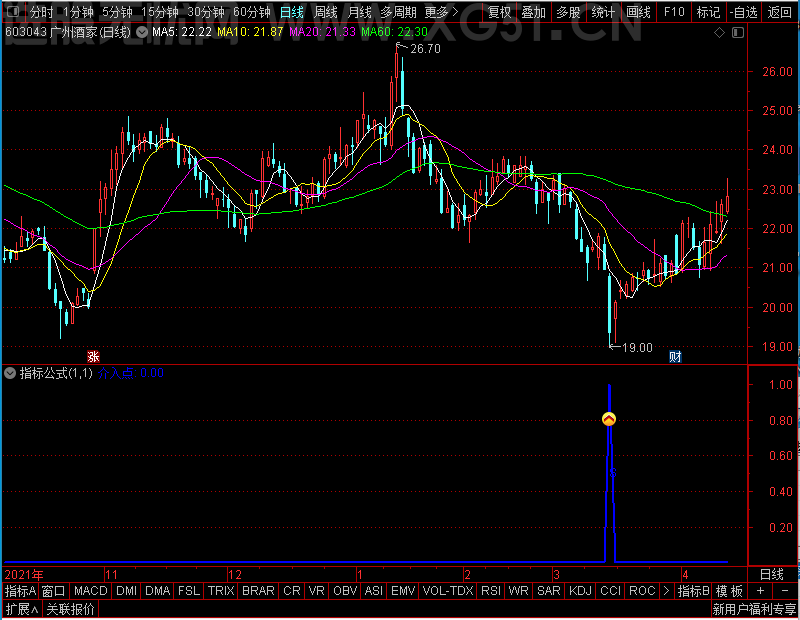Click the 603043 广州酒家 stock title
Viewport: 800px width, 620px height.
pos(68,32)
